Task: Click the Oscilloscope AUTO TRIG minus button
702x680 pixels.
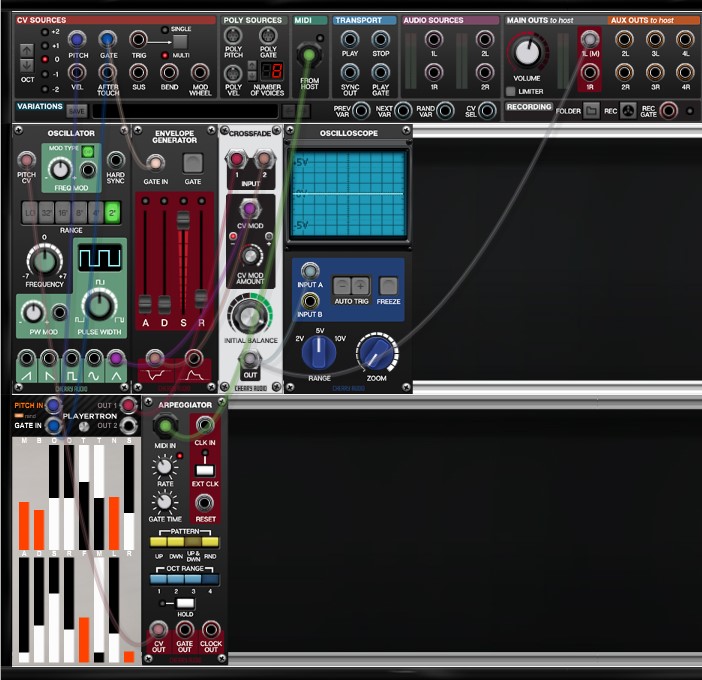Action: coord(342,286)
